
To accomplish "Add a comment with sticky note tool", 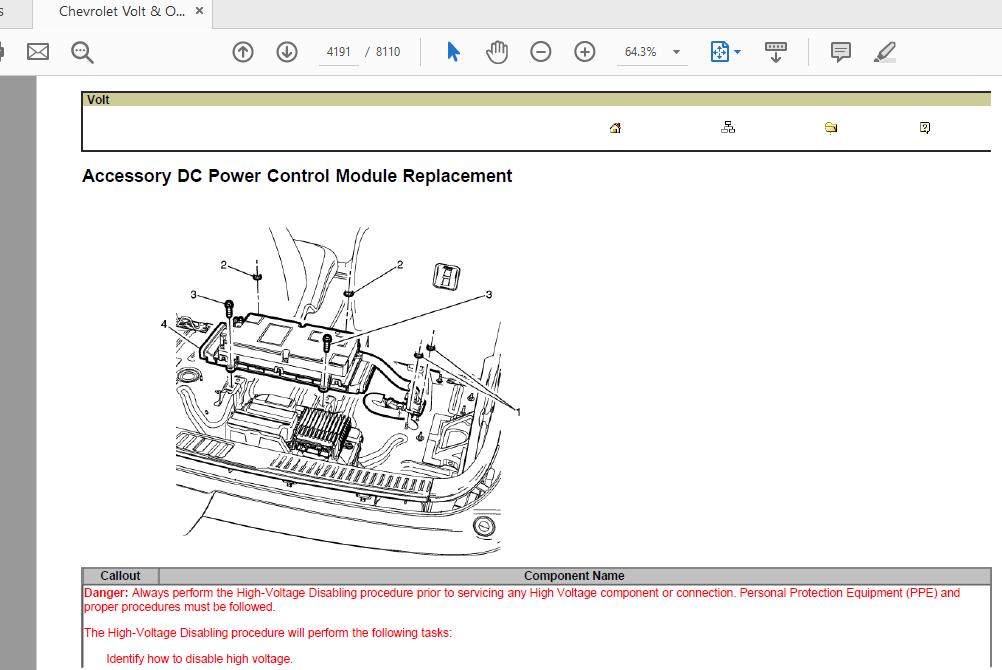I will click(x=840, y=52).
